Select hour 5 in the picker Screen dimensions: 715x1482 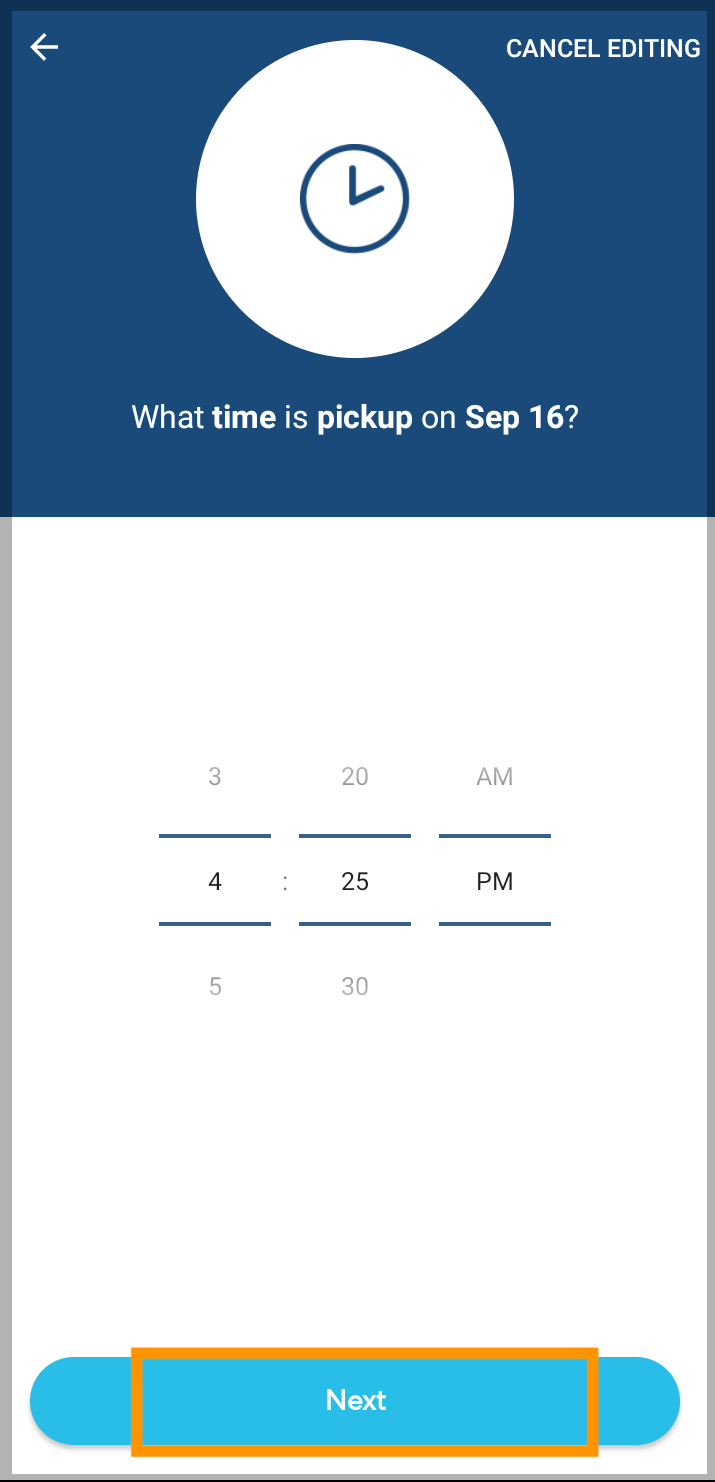[215, 986]
